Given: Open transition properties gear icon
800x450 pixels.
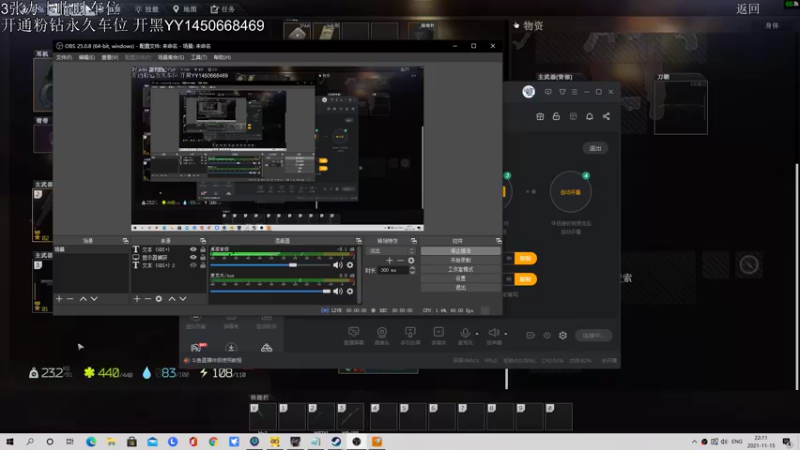Looking at the screenshot, I should [411, 261].
